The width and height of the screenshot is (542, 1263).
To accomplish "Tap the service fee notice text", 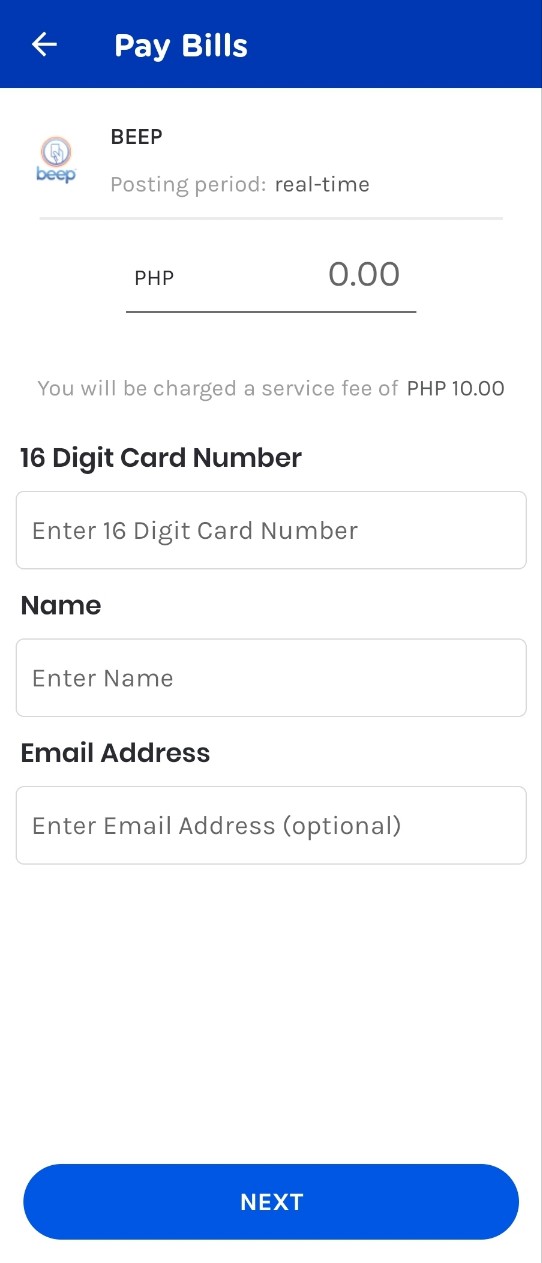I will [x=218, y=388].
